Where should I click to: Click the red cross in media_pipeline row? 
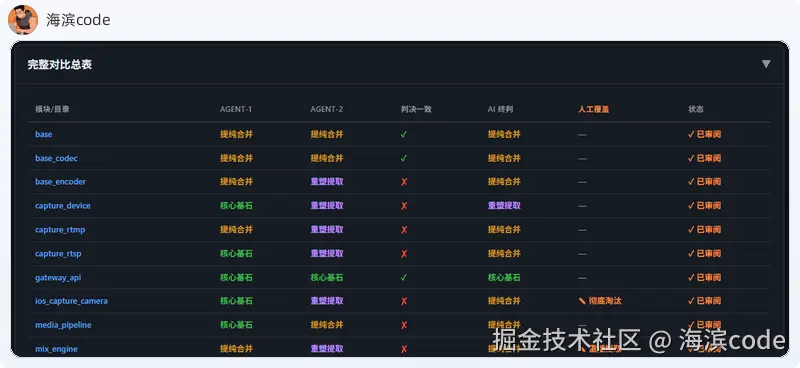[404, 325]
